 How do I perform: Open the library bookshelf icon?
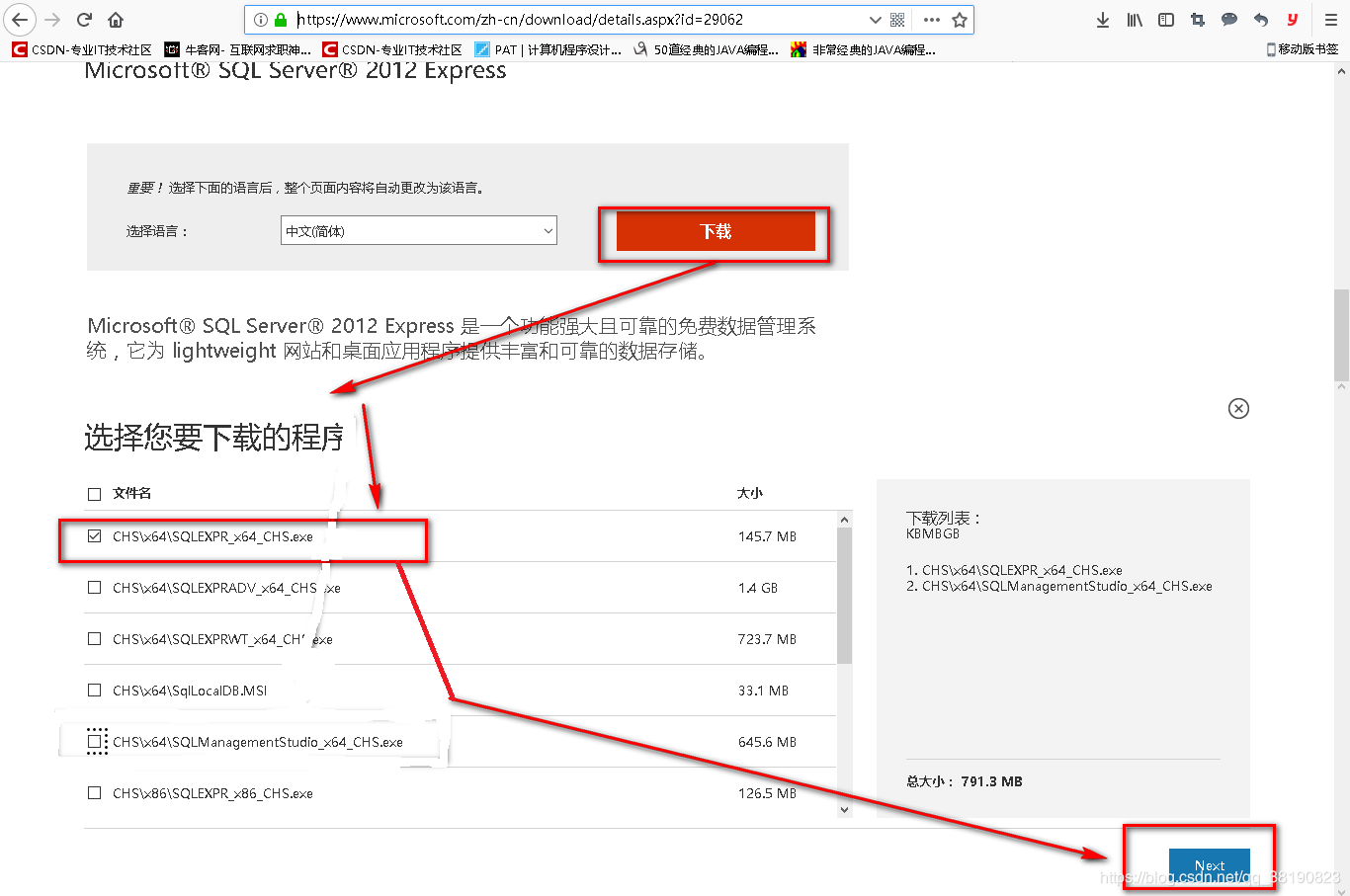pos(1135,20)
